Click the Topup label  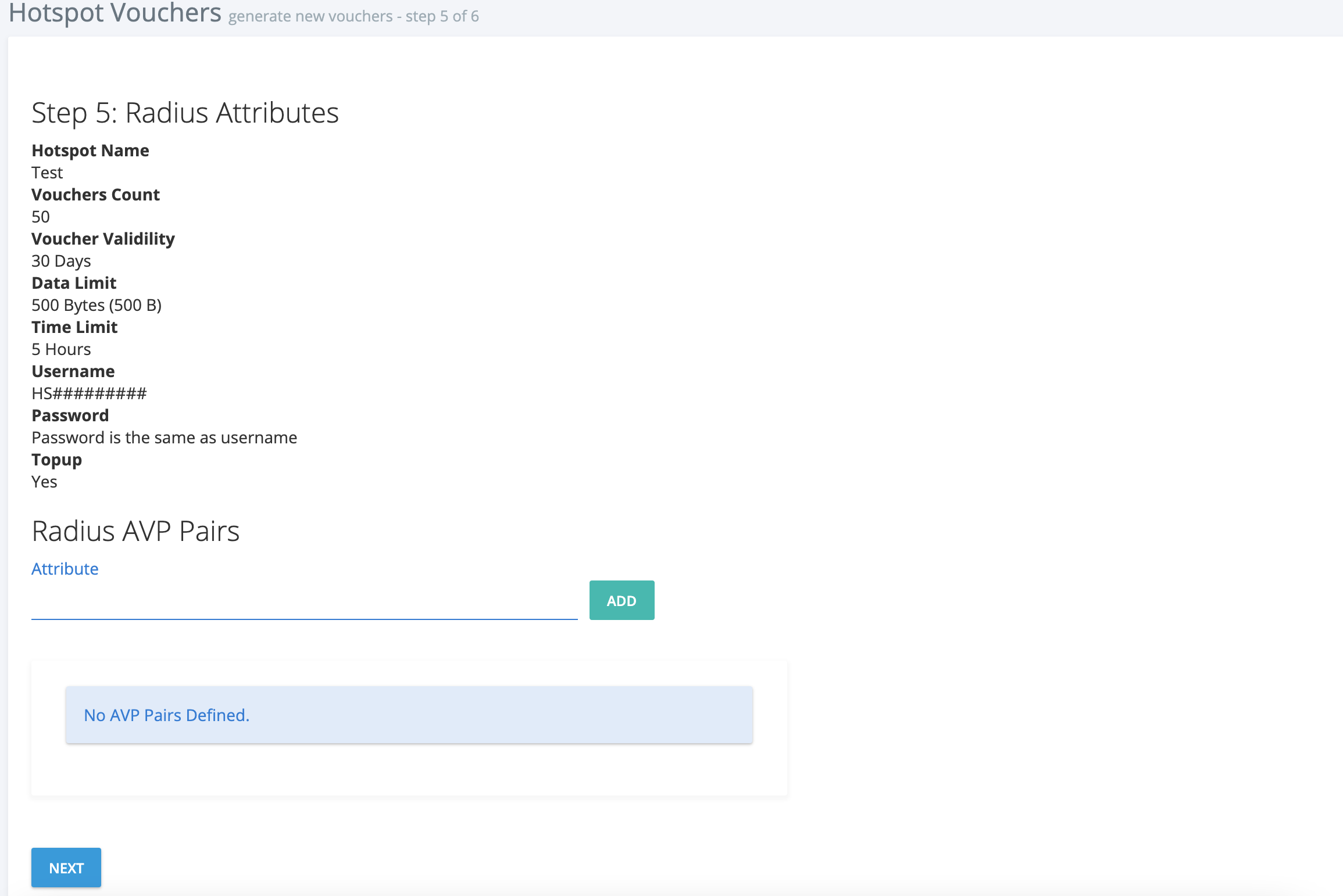pos(56,460)
